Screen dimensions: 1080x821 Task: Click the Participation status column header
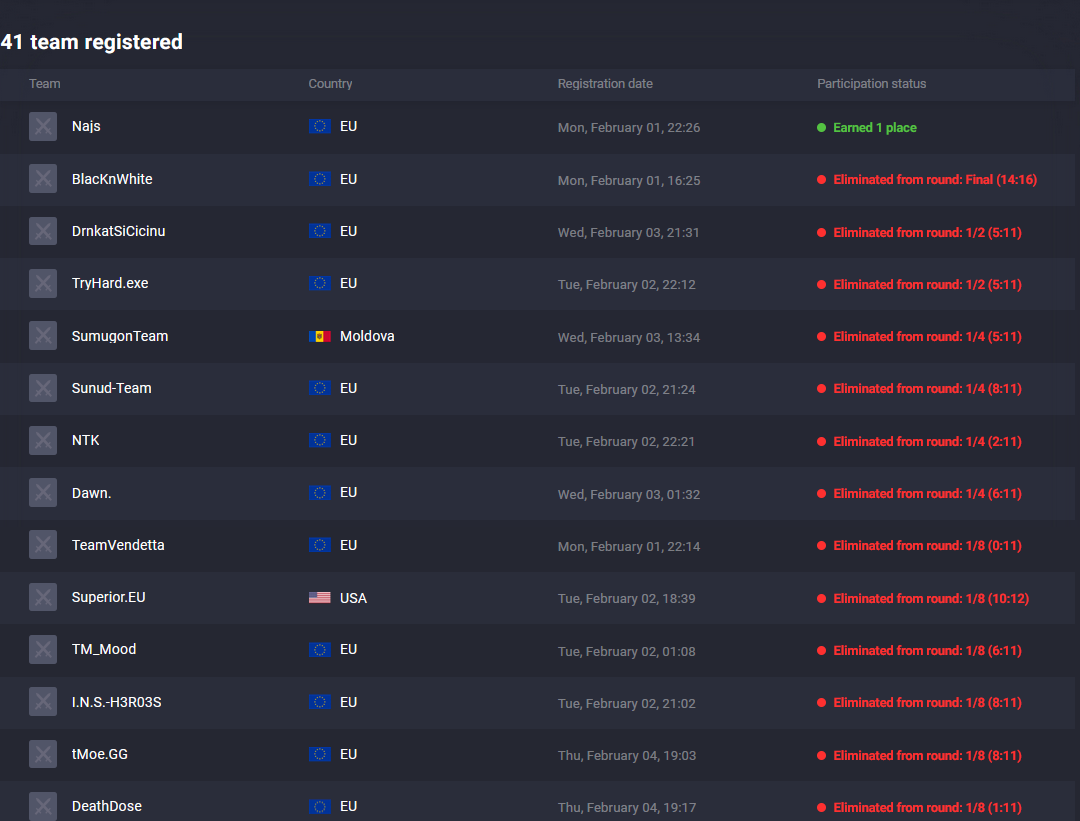coord(872,84)
